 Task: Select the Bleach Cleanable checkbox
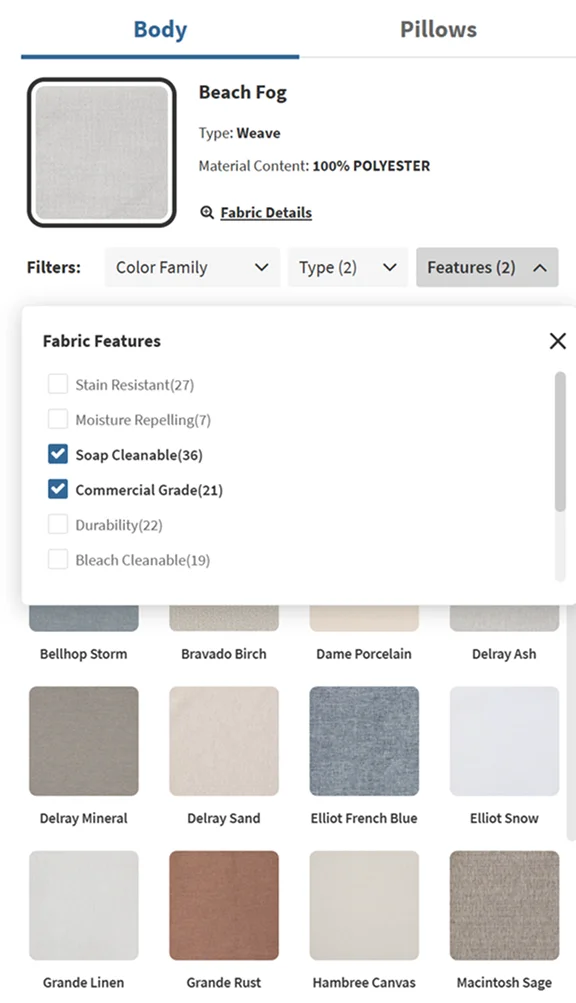58,560
